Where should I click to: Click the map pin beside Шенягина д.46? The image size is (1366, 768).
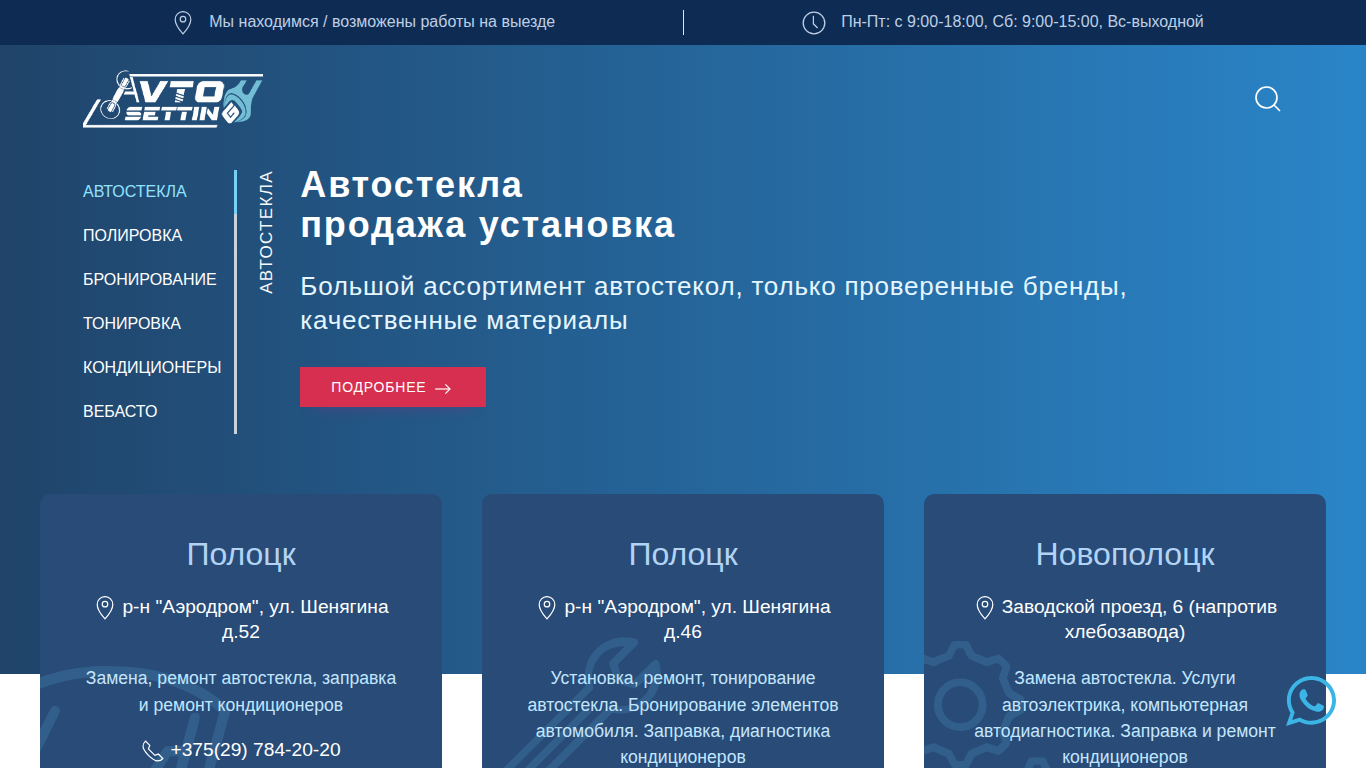[x=547, y=607]
